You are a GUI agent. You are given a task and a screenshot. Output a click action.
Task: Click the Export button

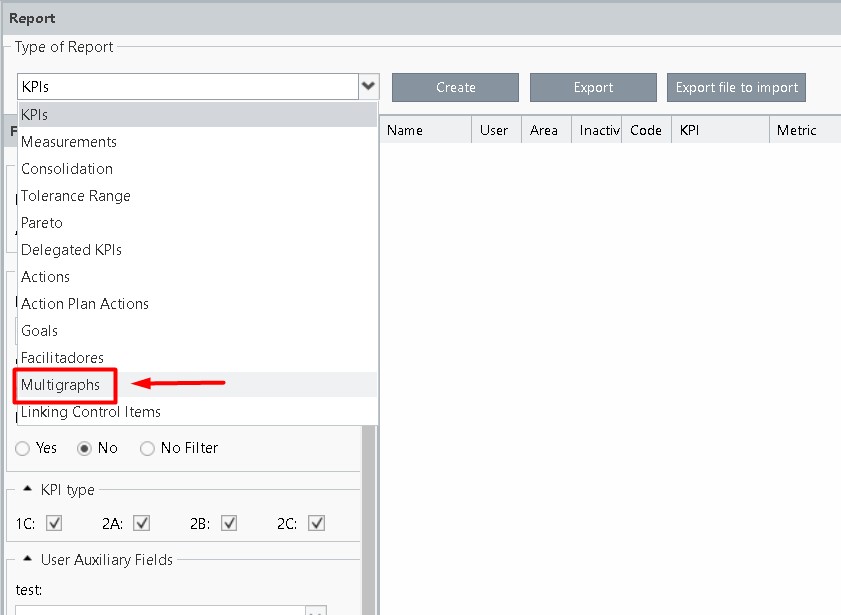click(593, 88)
